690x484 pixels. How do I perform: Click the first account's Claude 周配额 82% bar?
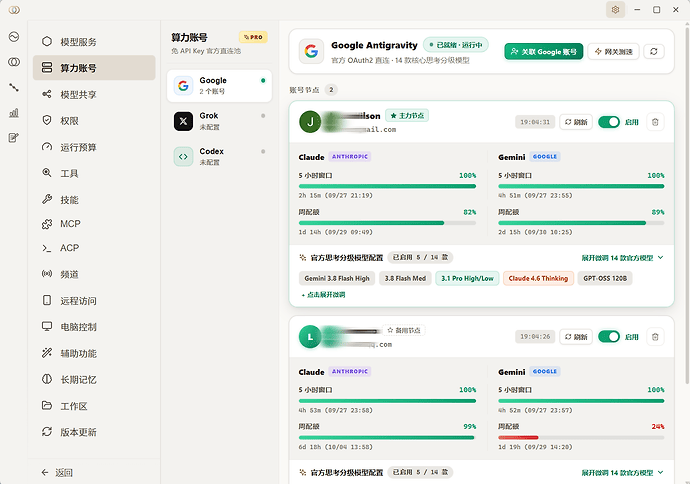click(387, 223)
